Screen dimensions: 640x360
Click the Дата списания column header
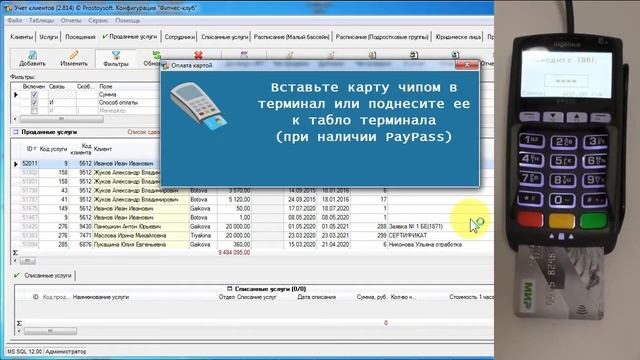(317, 297)
